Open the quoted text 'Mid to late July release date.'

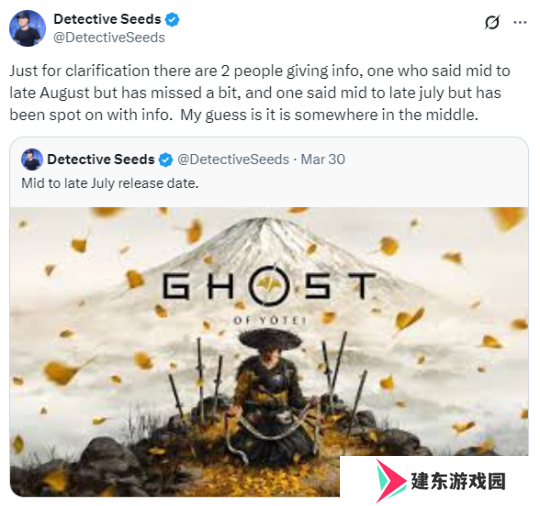[x=110, y=183]
